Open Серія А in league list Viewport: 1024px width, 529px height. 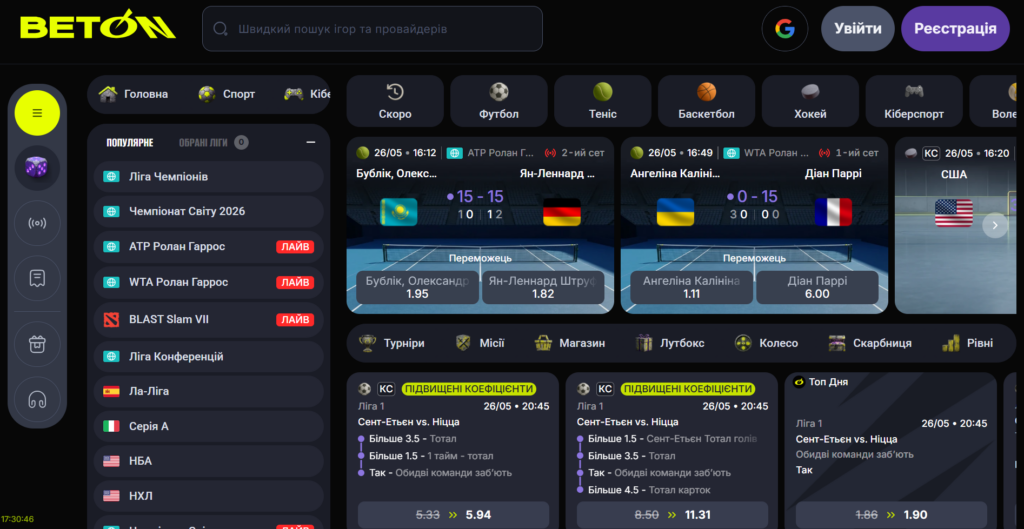click(x=209, y=426)
